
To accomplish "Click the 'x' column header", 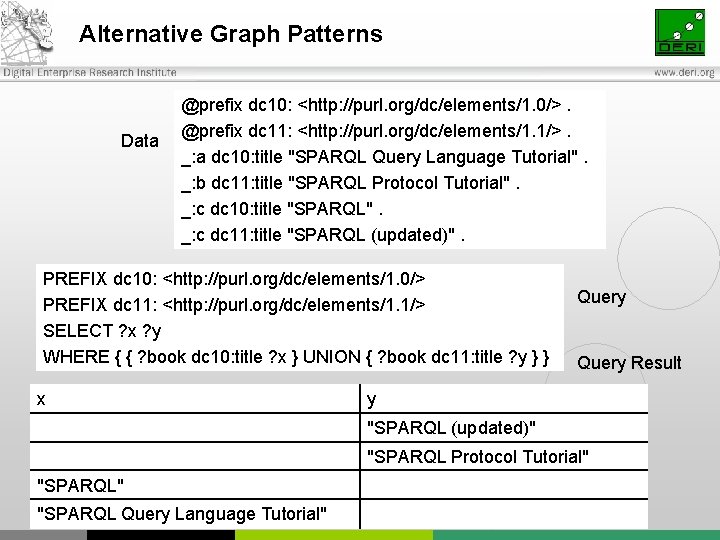I will click(195, 399).
